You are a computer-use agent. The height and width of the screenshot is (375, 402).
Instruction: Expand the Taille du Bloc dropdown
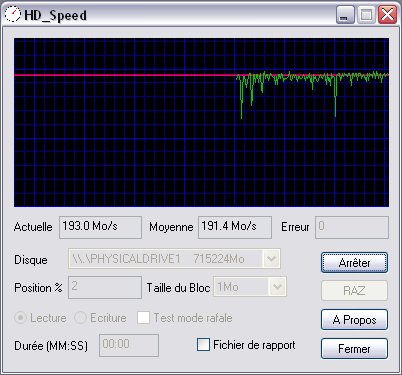tap(277, 287)
